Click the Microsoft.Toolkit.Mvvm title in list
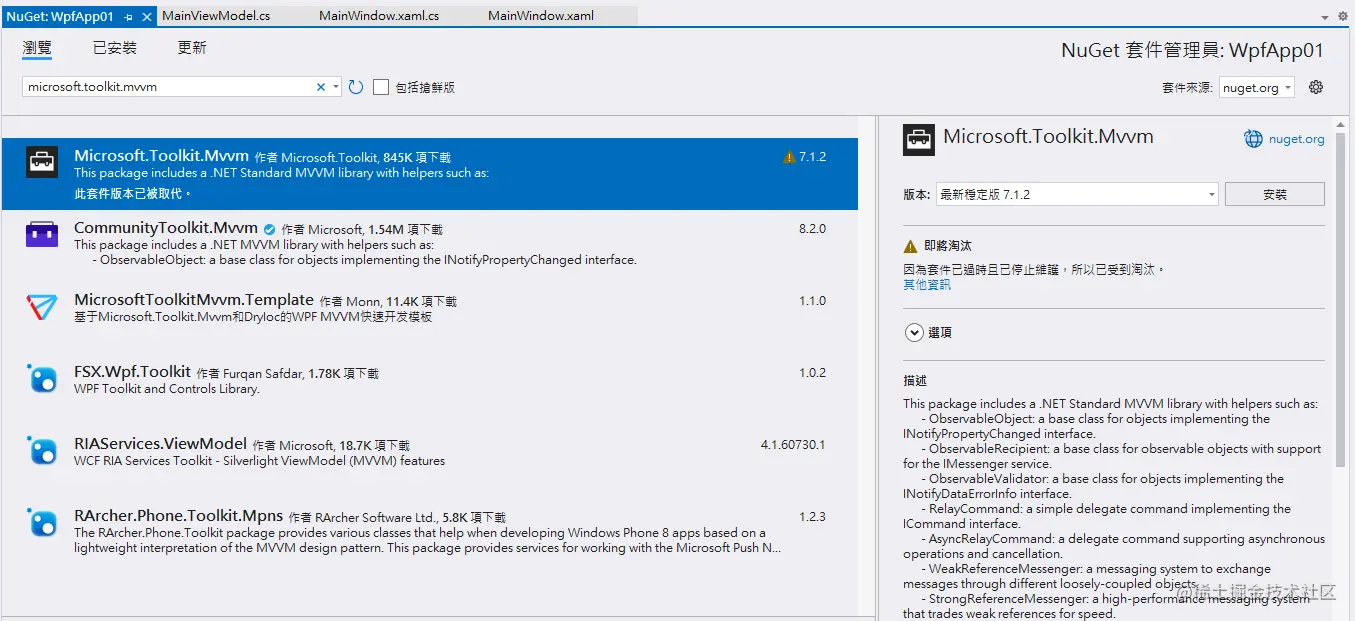 [161, 156]
